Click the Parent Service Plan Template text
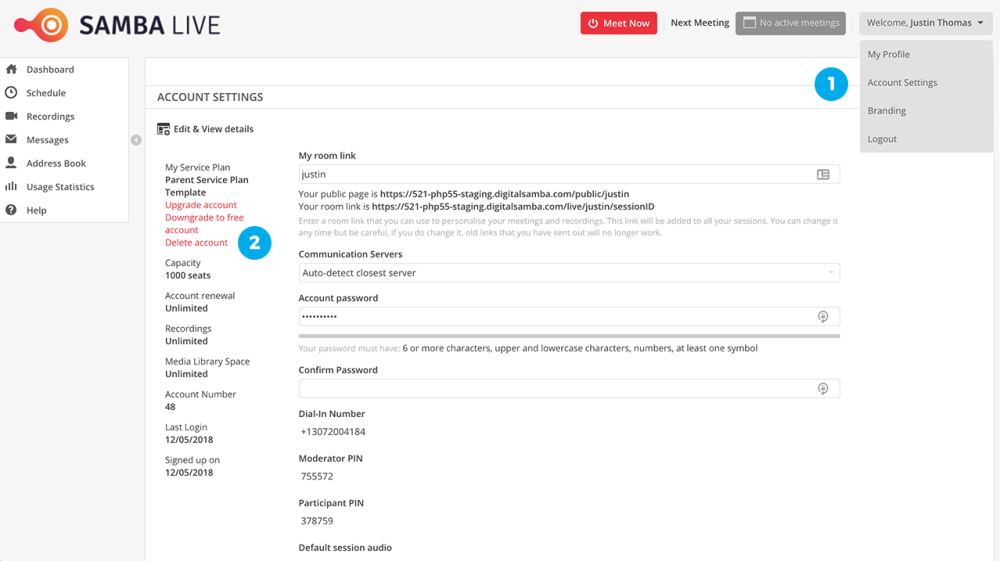Viewport: 1000px width, 561px height. click(207, 186)
